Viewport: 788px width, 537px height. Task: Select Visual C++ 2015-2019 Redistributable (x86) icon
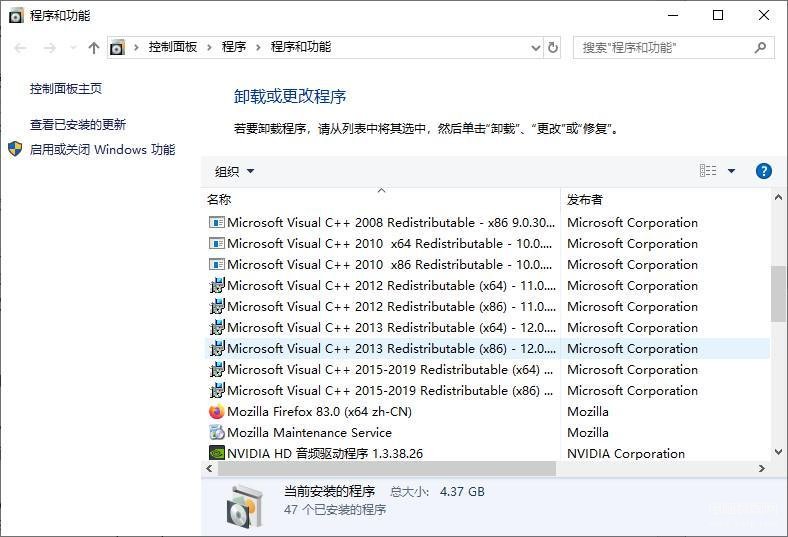coord(217,391)
